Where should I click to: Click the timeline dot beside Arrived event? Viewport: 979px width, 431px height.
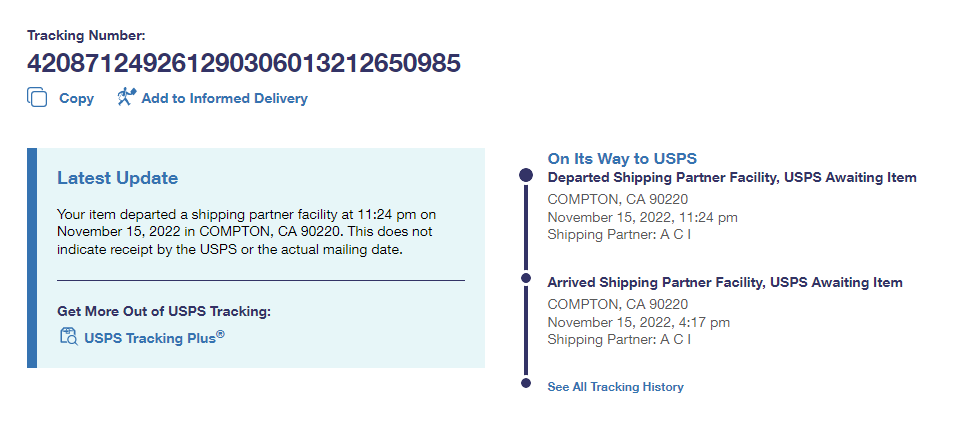(526, 278)
